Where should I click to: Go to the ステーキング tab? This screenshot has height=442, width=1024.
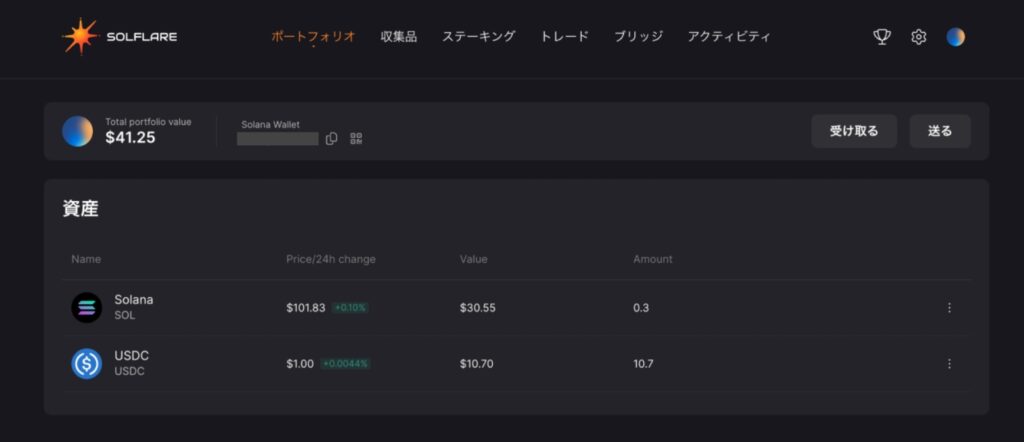pyautogui.click(x=478, y=37)
